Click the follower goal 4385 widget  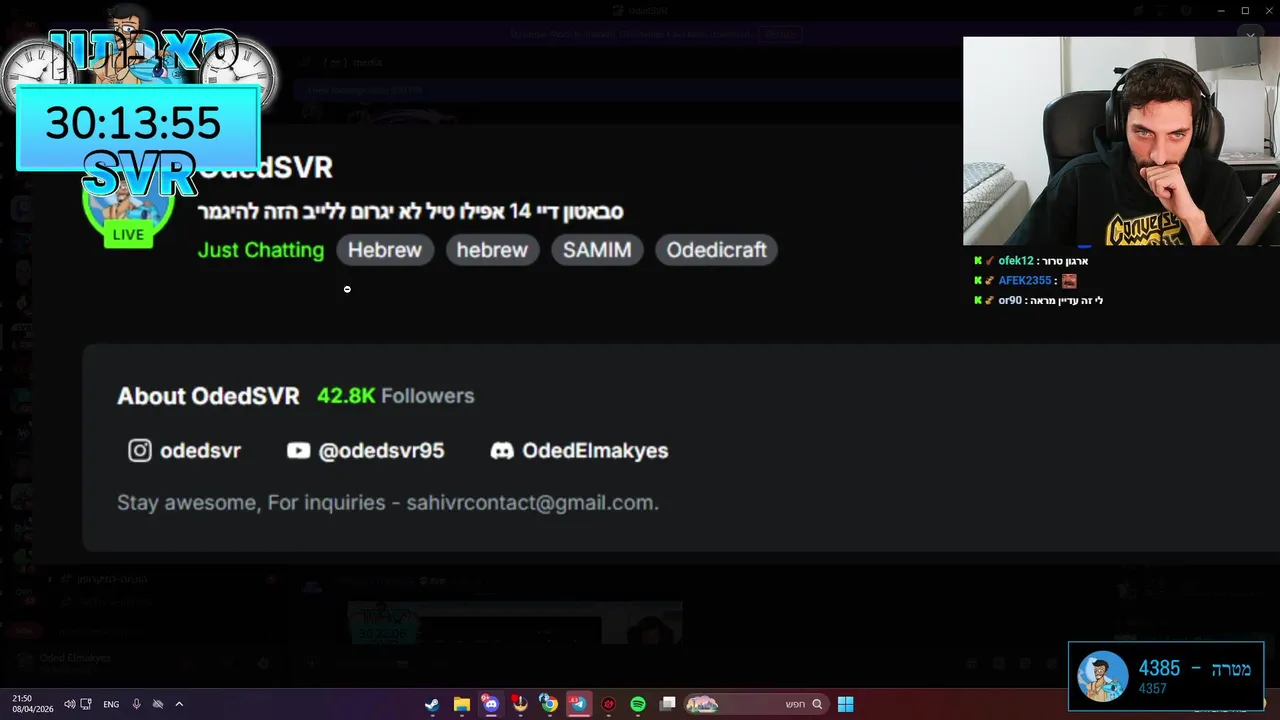tap(1166, 676)
